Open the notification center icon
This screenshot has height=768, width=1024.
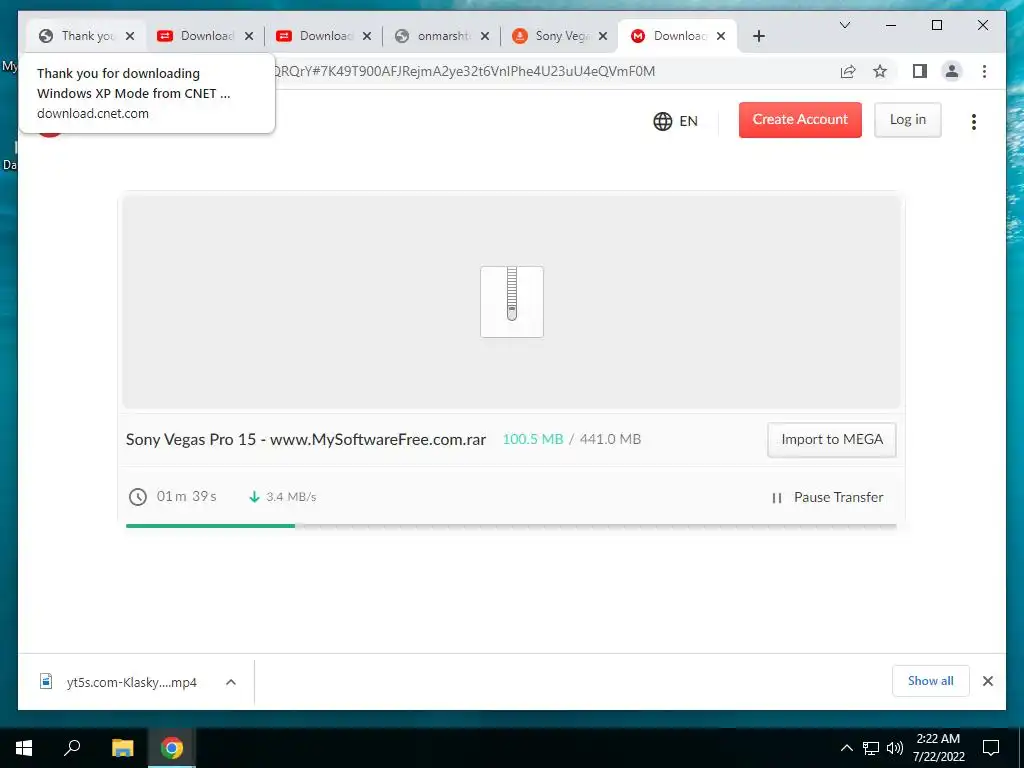(x=991, y=748)
